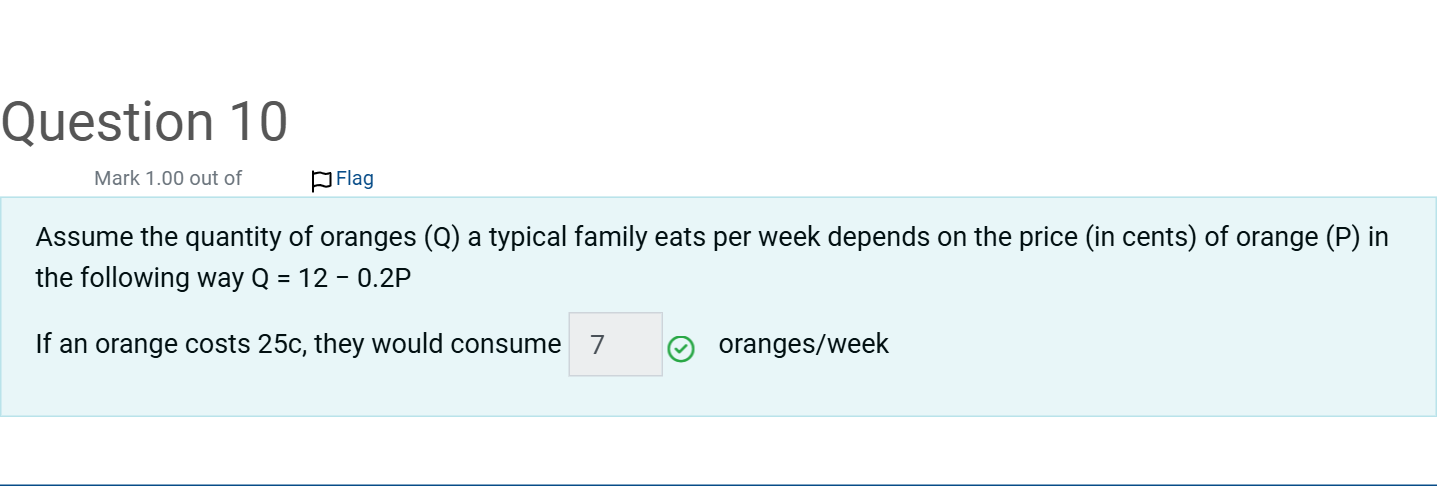This screenshot has height=486, width=1437.
Task: Click the word Question in the heading
Action: 108,122
